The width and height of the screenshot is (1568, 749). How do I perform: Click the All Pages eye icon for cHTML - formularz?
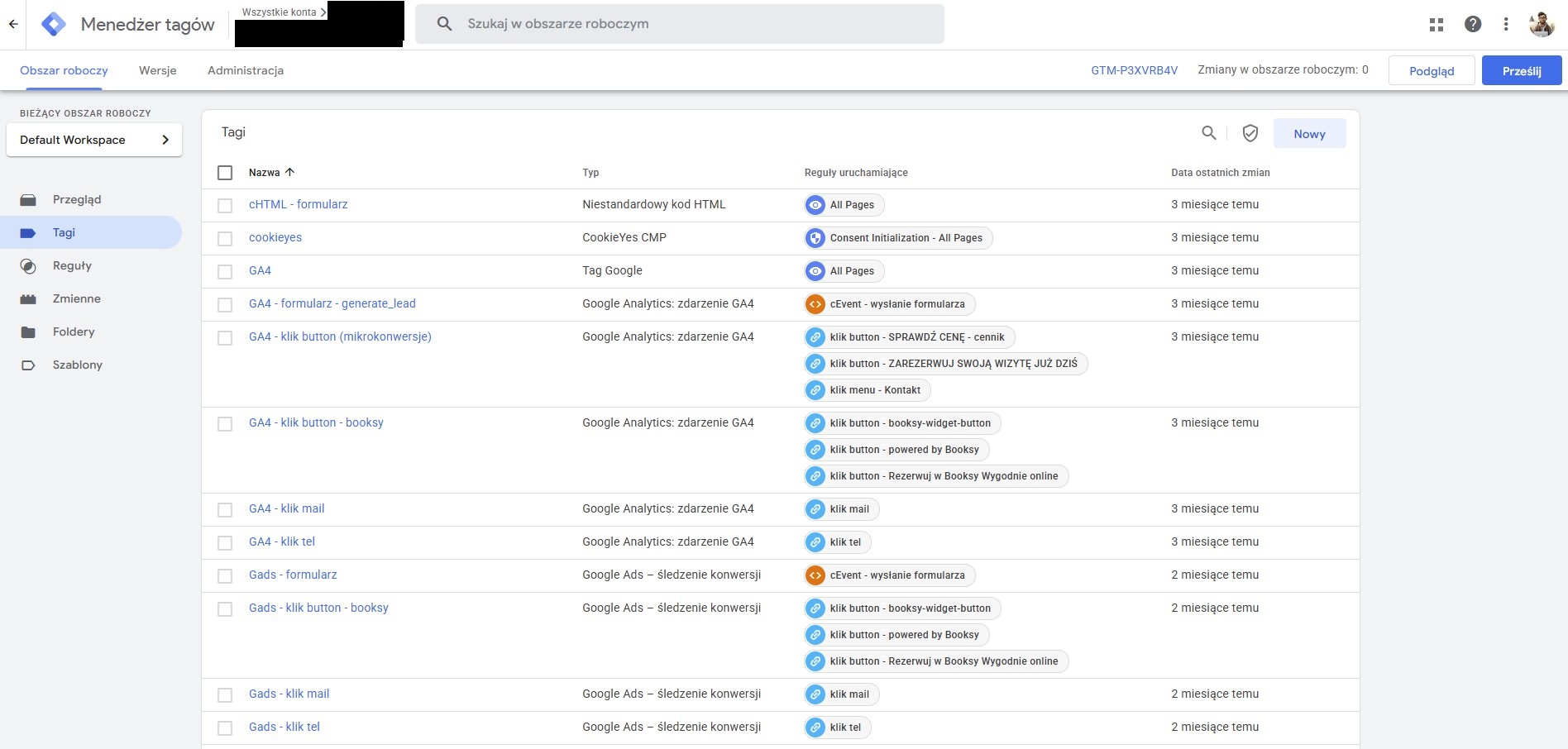(815, 205)
